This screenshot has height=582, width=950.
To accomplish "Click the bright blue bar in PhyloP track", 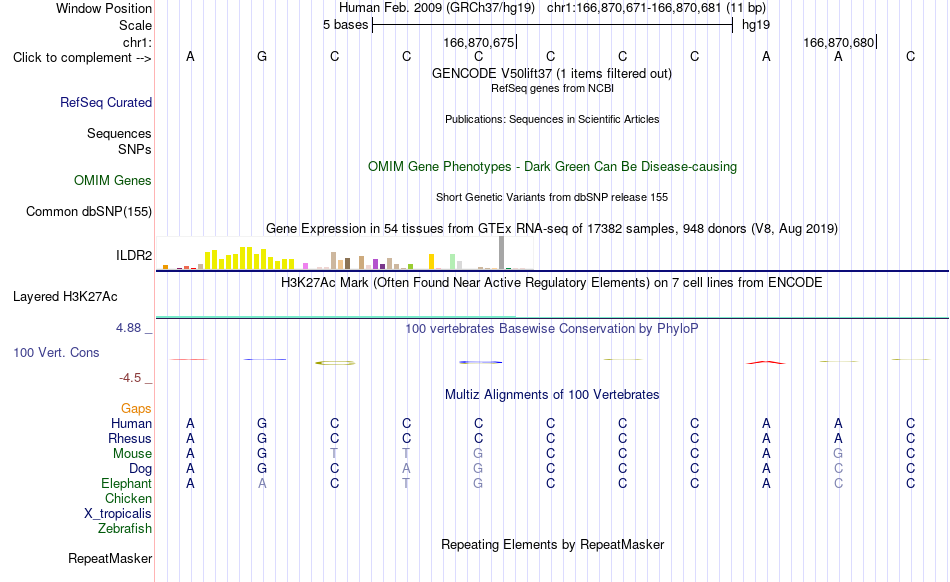I will pos(480,362).
